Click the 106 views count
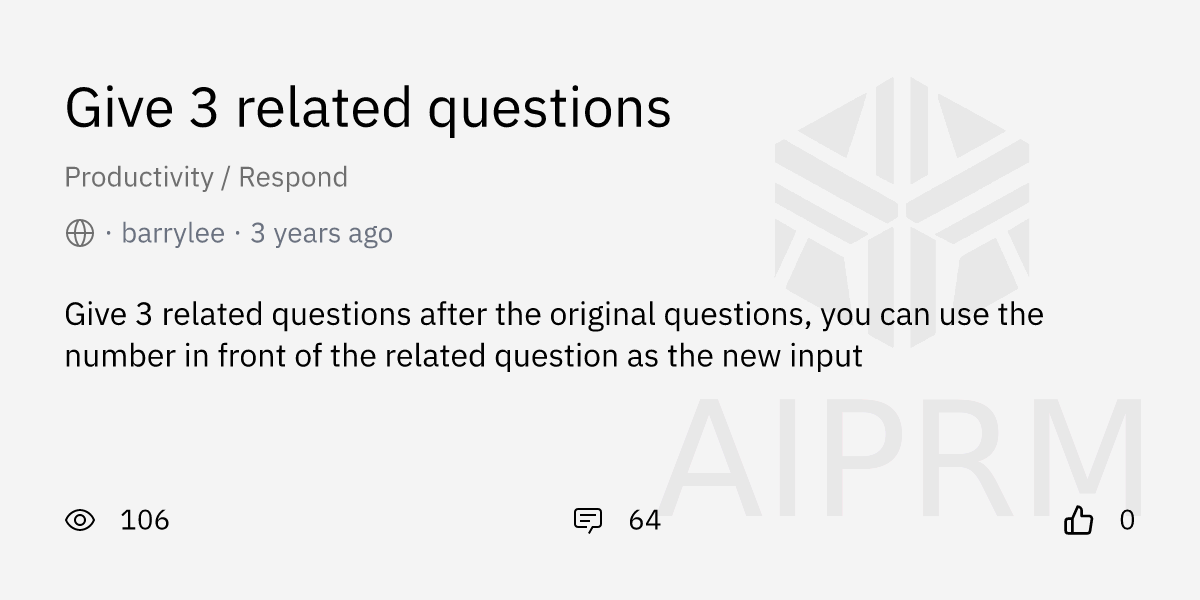The height and width of the screenshot is (600, 1200). pyautogui.click(x=144, y=520)
